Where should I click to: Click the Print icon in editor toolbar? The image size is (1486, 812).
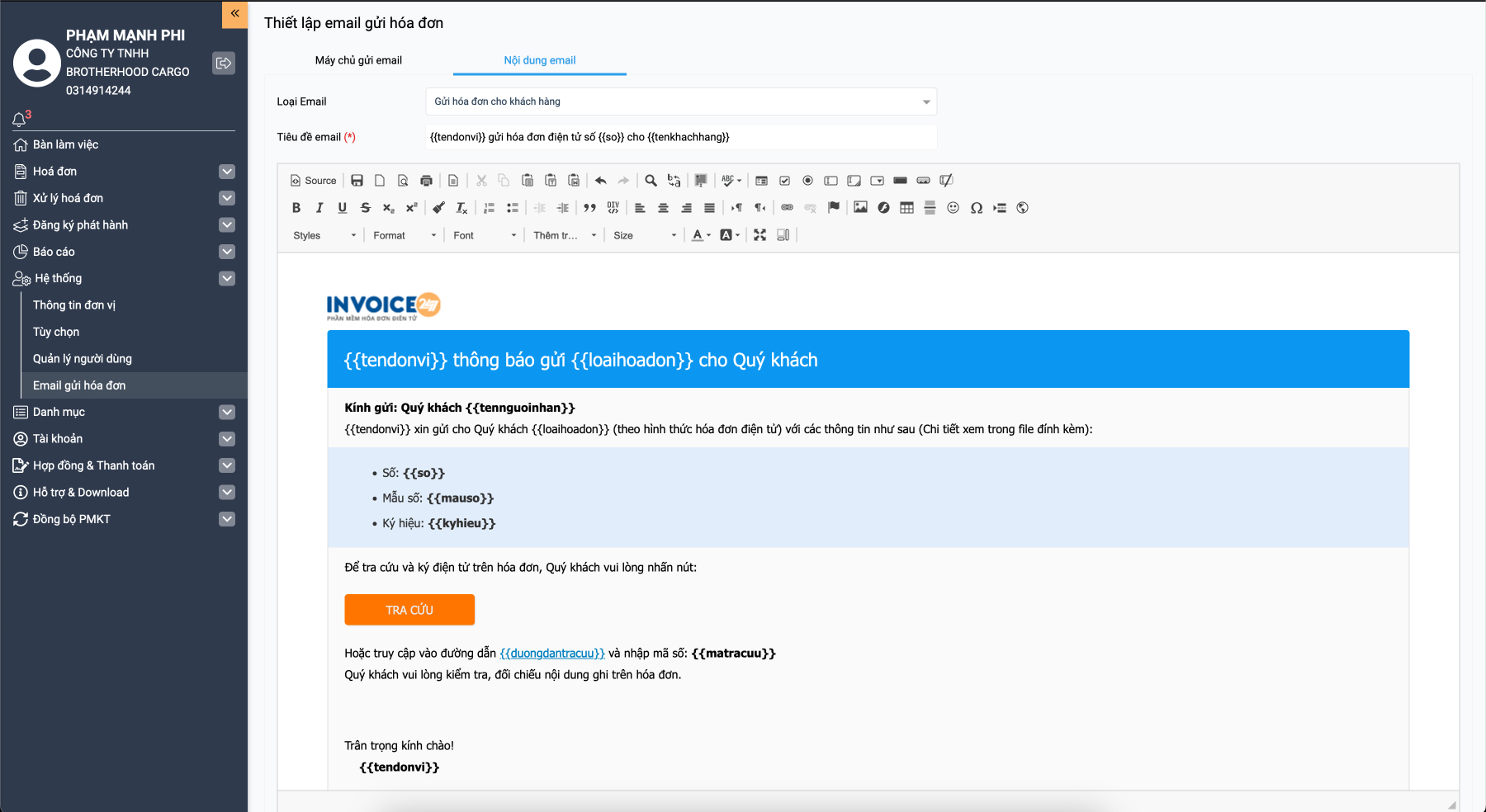426,181
